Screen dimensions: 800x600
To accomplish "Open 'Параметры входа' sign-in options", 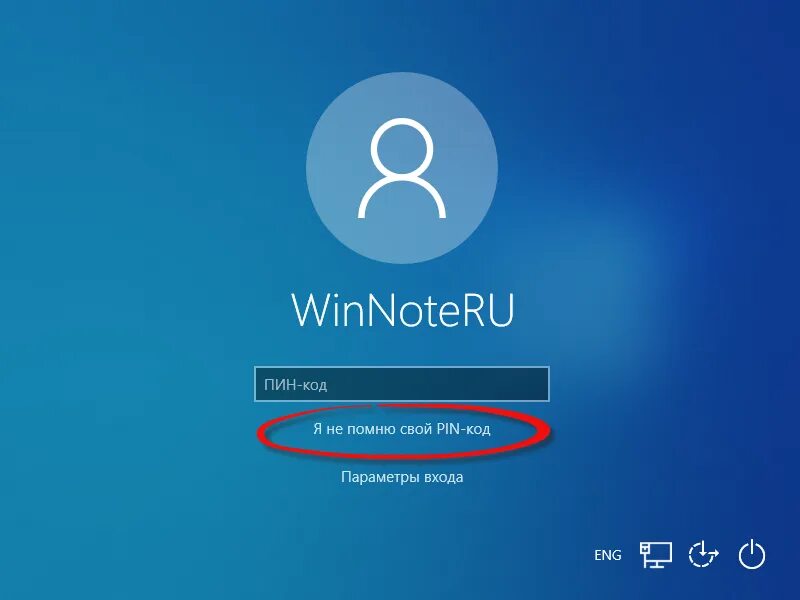I will point(402,478).
